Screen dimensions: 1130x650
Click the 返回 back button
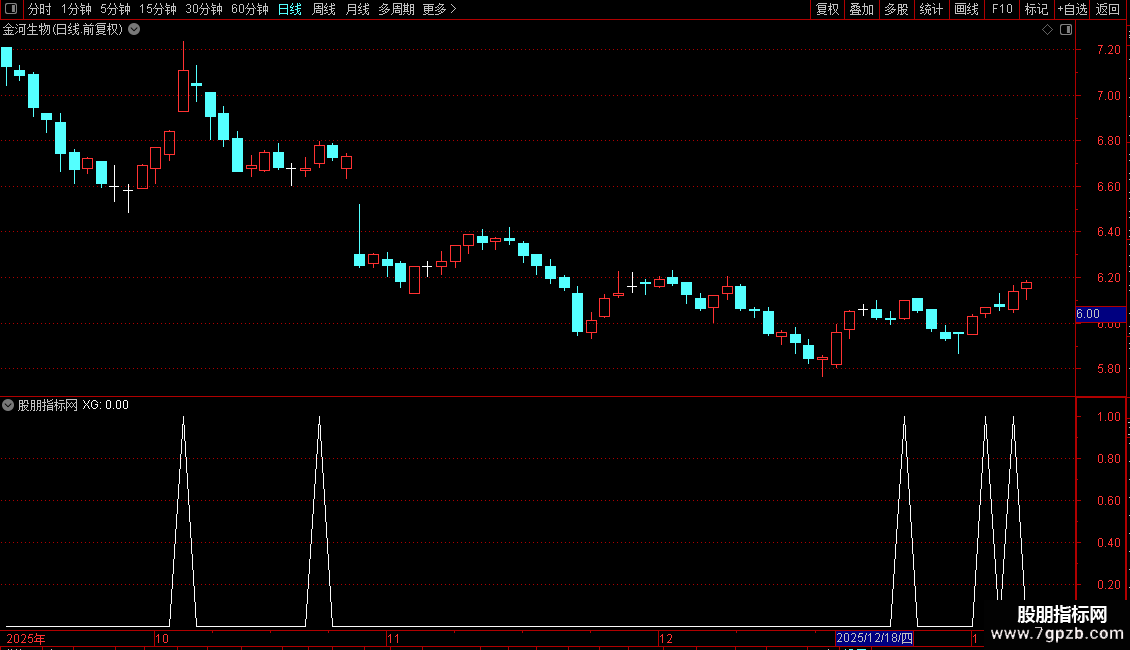pyautogui.click(x=1108, y=9)
